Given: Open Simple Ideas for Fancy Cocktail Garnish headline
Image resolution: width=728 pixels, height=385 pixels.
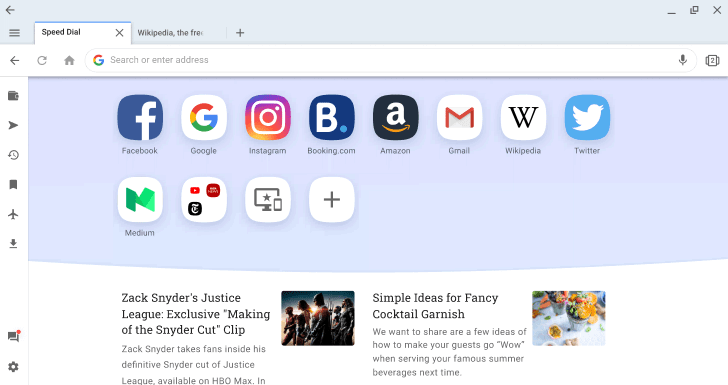Looking at the screenshot, I should coord(436,306).
